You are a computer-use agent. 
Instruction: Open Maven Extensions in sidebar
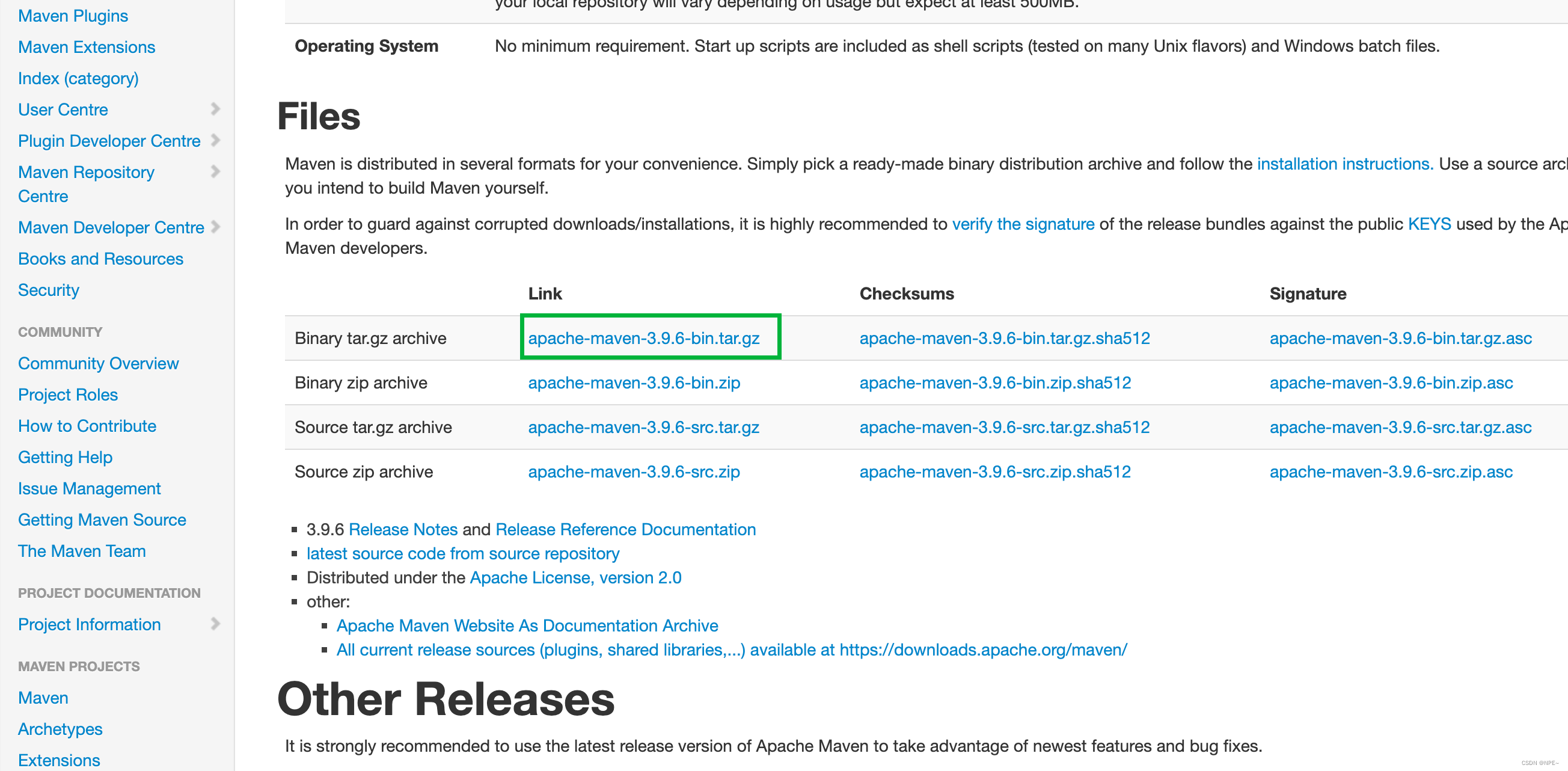[x=87, y=47]
